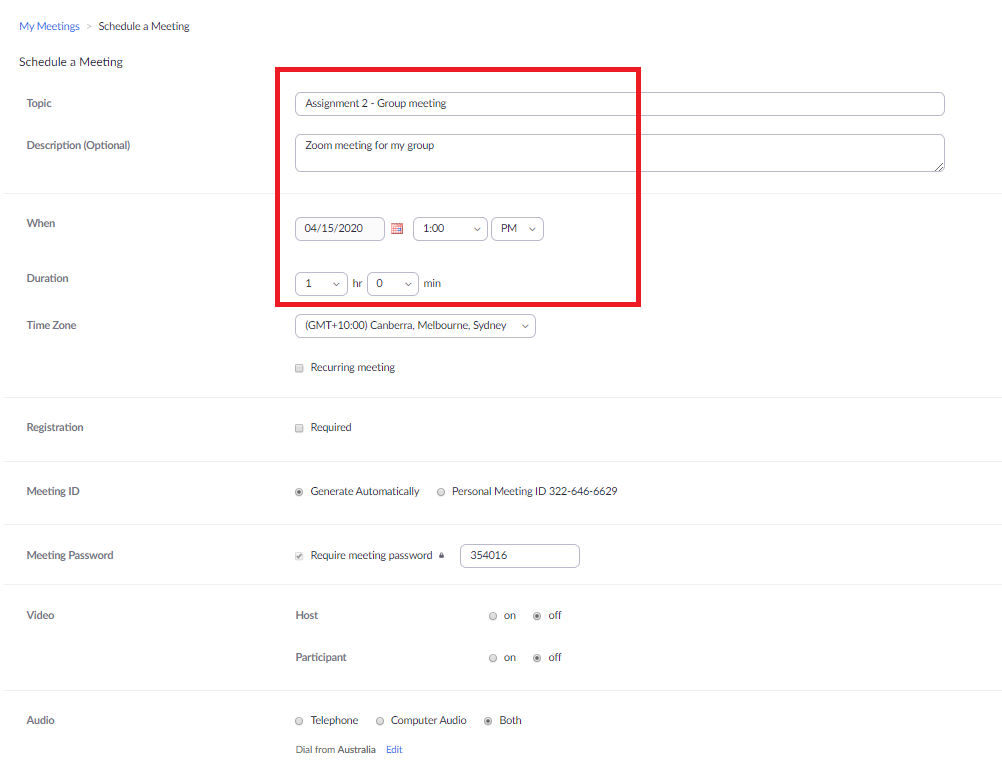Set Participant video to off
1002x771 pixels.
537,658
